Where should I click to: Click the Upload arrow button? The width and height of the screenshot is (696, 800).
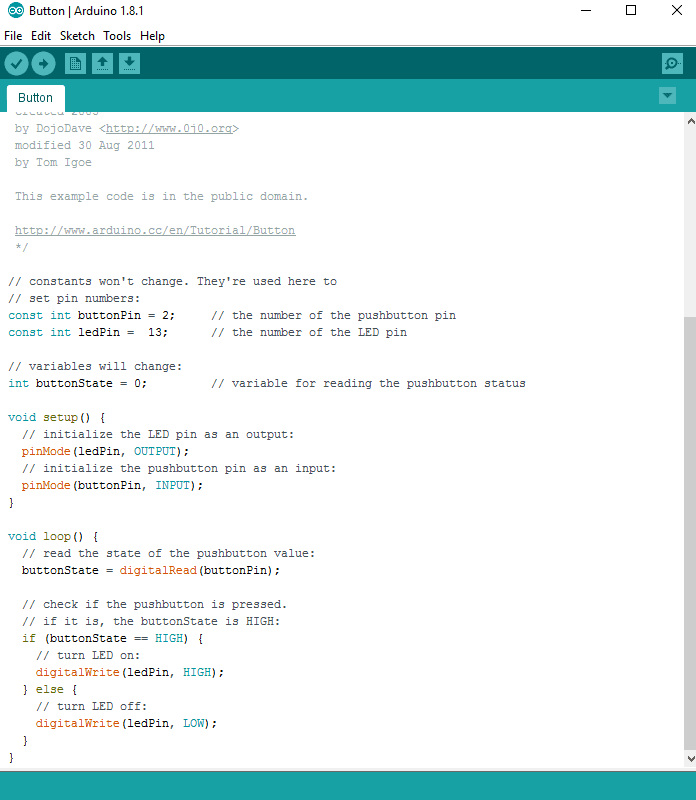[x=43, y=64]
